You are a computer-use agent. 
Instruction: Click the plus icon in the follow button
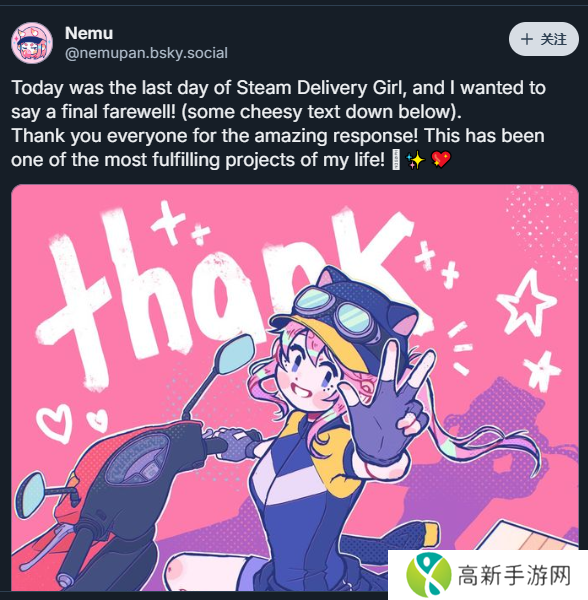coord(527,39)
